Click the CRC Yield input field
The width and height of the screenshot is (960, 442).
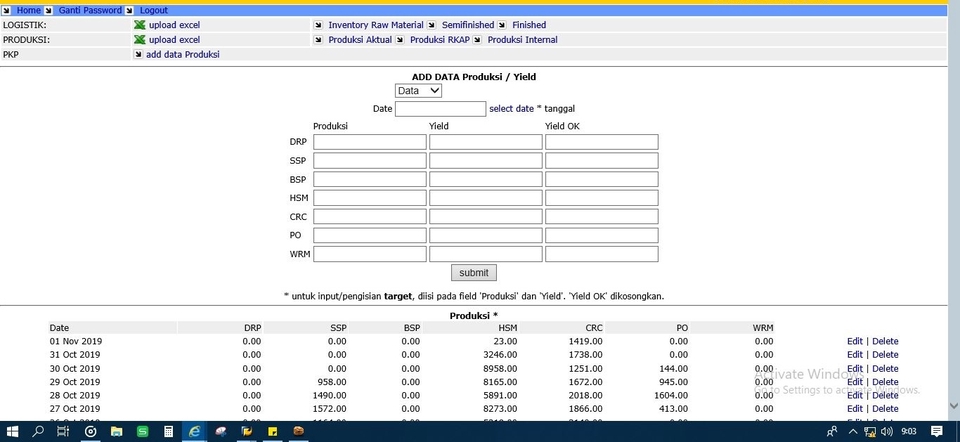click(x=486, y=217)
